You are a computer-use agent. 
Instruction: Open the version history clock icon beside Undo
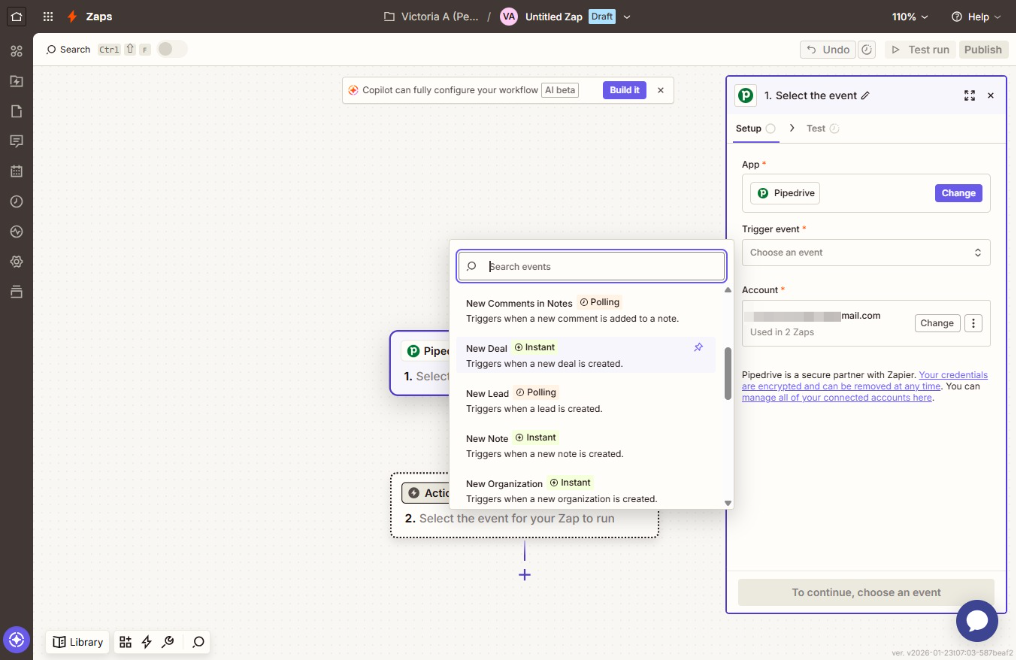point(867,50)
